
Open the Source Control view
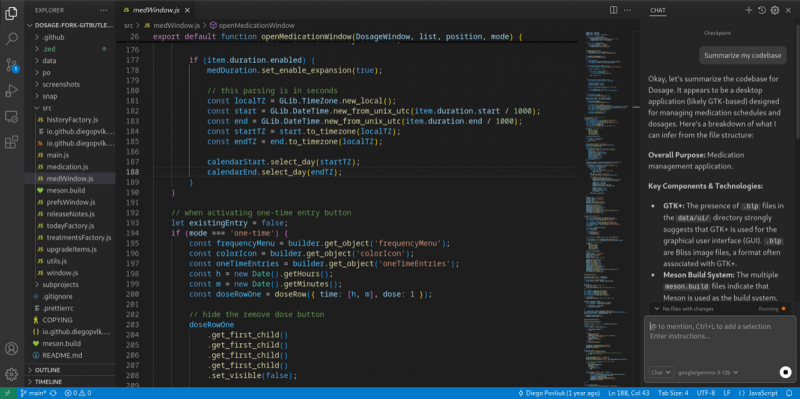coord(11,65)
